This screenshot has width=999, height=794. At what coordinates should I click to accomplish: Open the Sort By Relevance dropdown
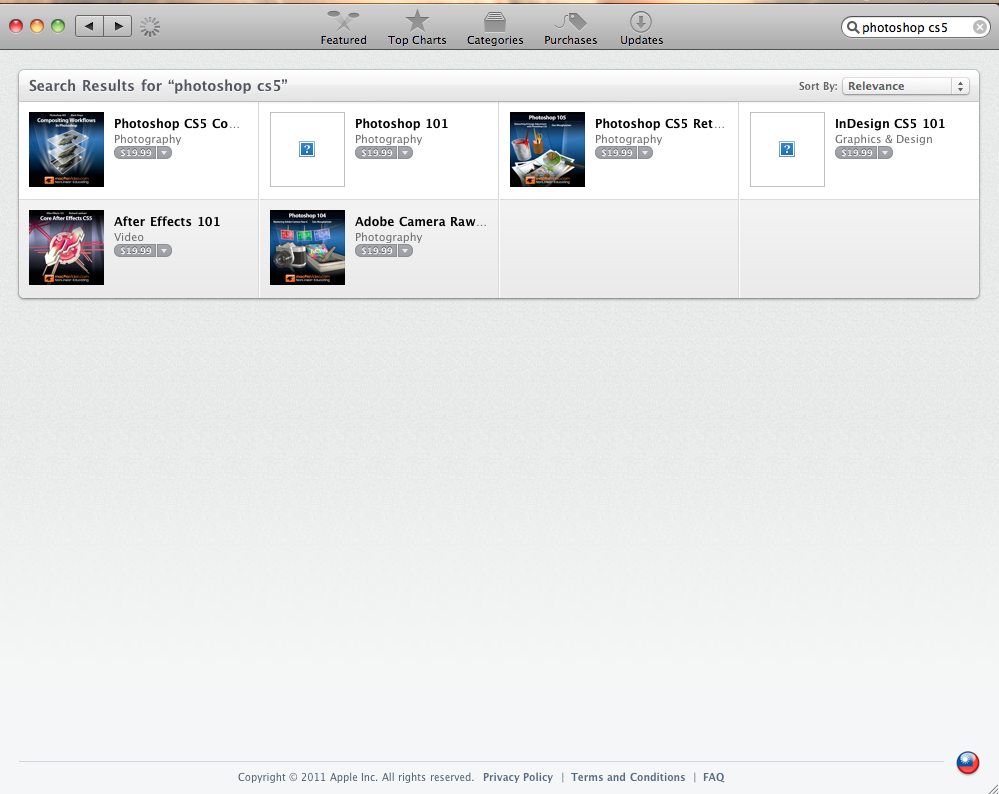[905, 86]
